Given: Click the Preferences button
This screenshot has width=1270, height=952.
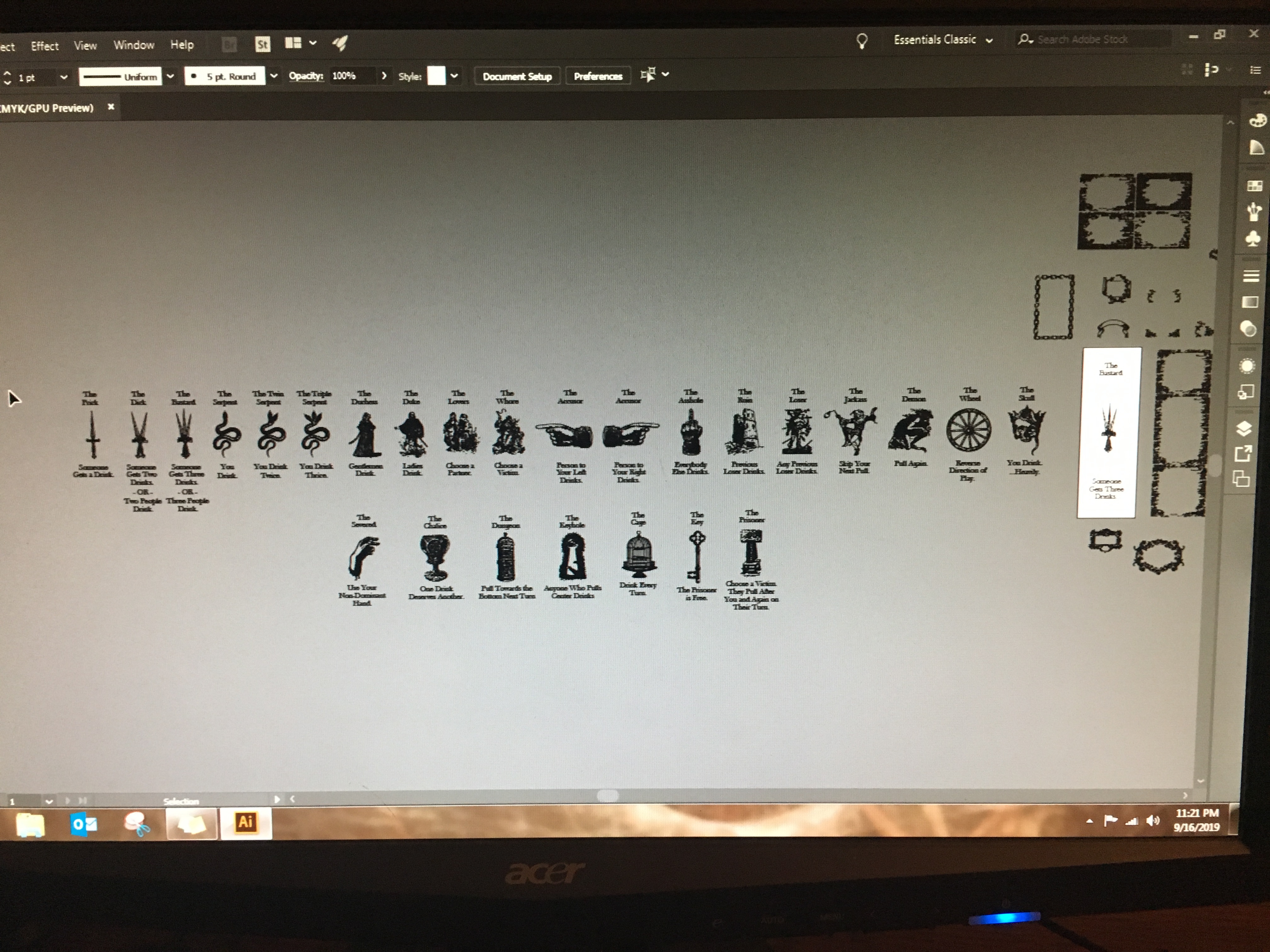Looking at the screenshot, I should (598, 76).
